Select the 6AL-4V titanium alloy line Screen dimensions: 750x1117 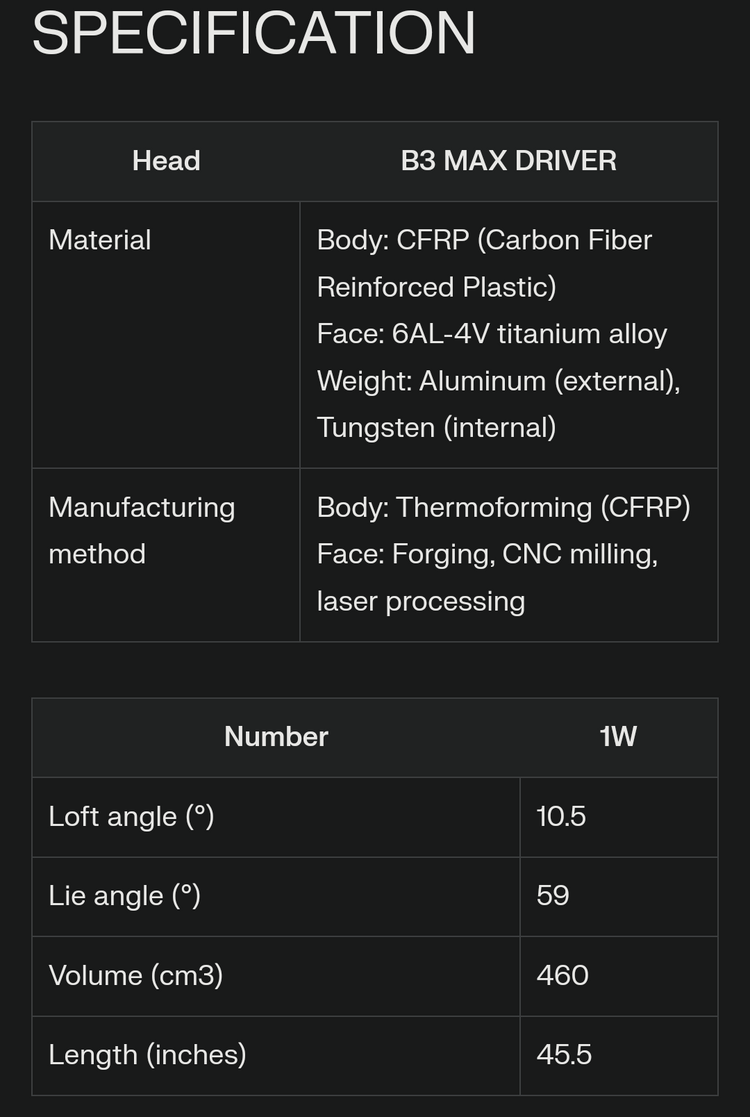coord(492,334)
